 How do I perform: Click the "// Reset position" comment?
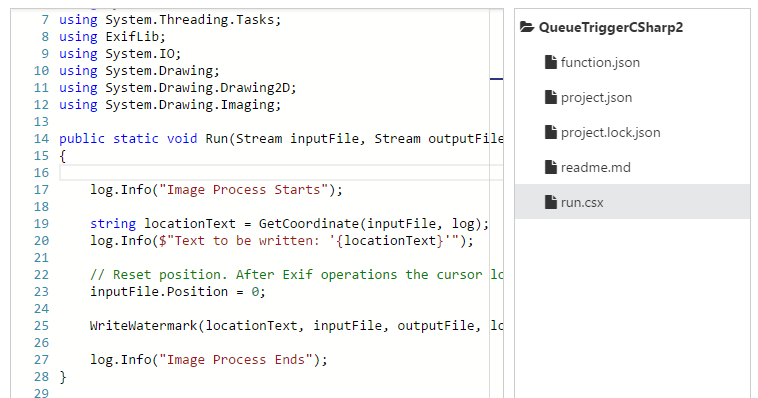coord(158,275)
